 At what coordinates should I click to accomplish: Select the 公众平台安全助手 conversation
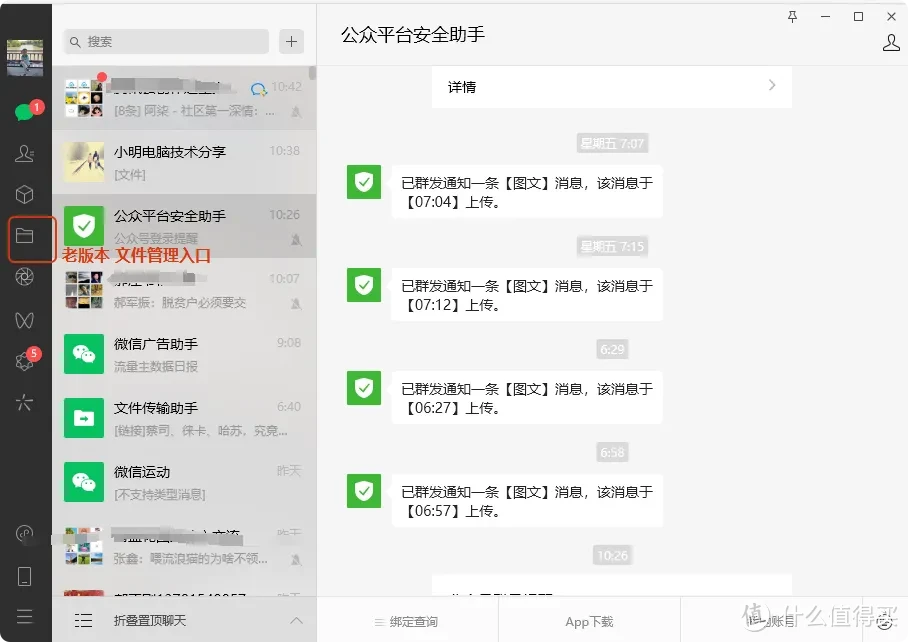point(184,226)
